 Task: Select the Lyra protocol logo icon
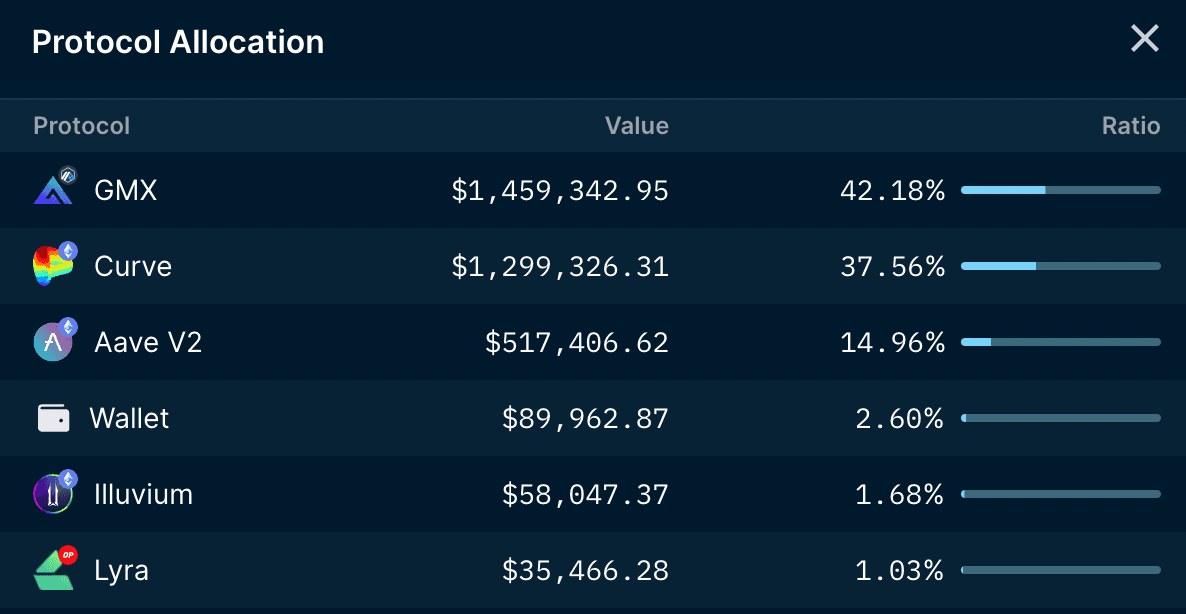54,570
